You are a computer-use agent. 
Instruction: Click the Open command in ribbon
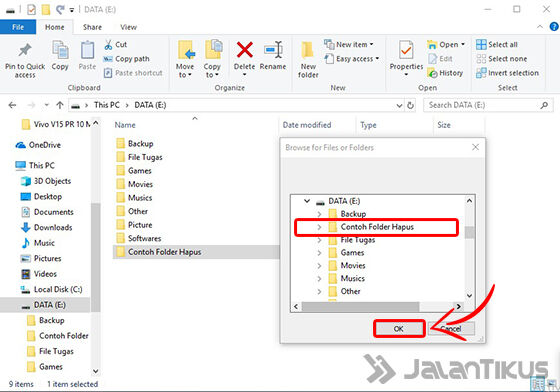[x=446, y=45]
